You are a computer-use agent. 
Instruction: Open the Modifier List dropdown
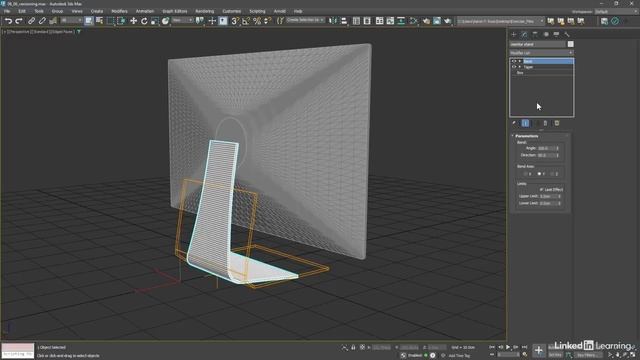(541, 53)
